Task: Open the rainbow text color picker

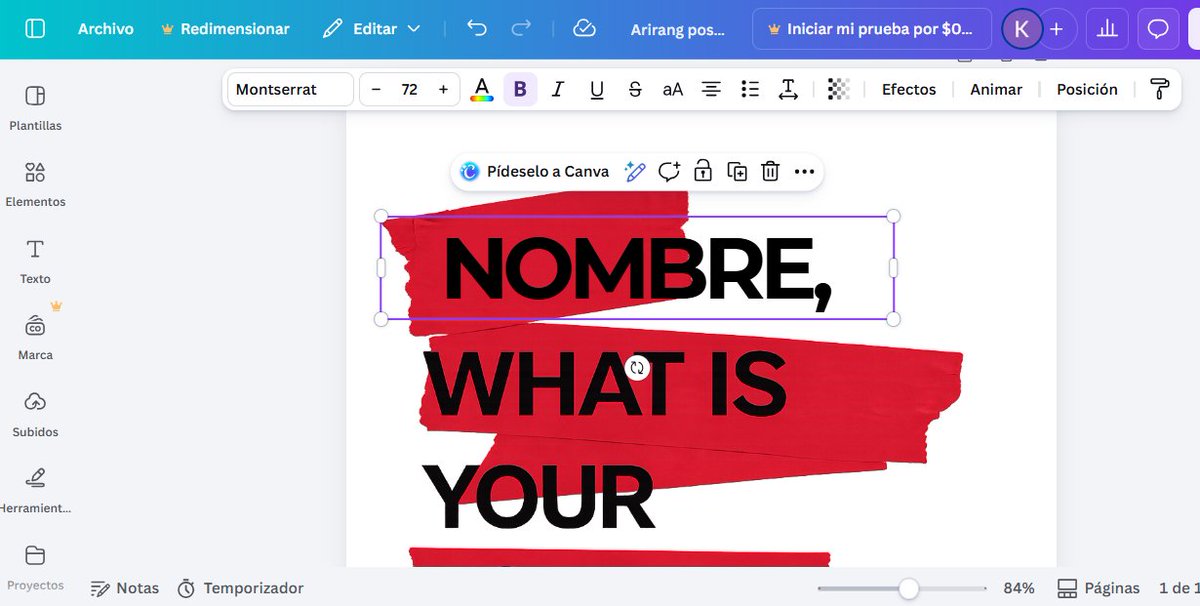Action: (x=481, y=89)
